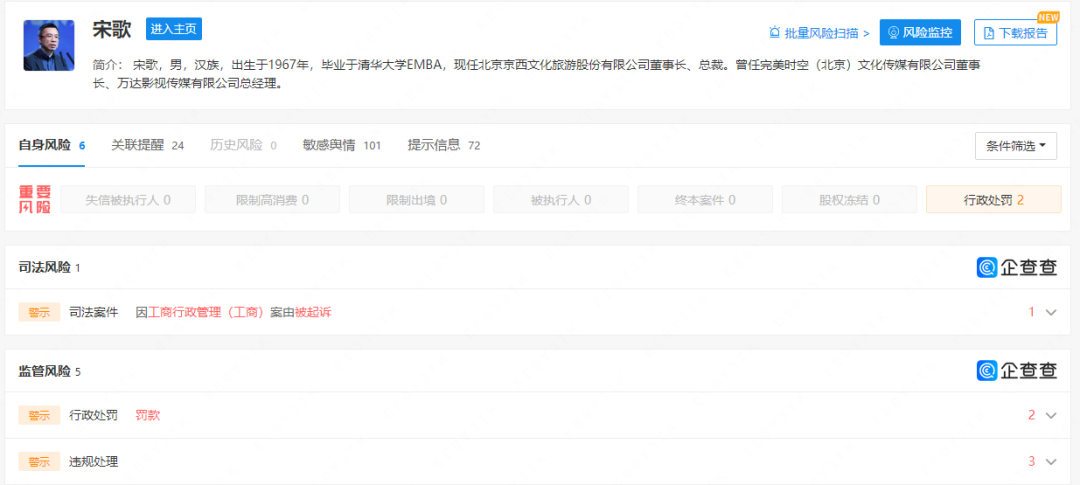
Task: Click the 企查查 logo in 司法风险 section
Action: pos(1016,267)
